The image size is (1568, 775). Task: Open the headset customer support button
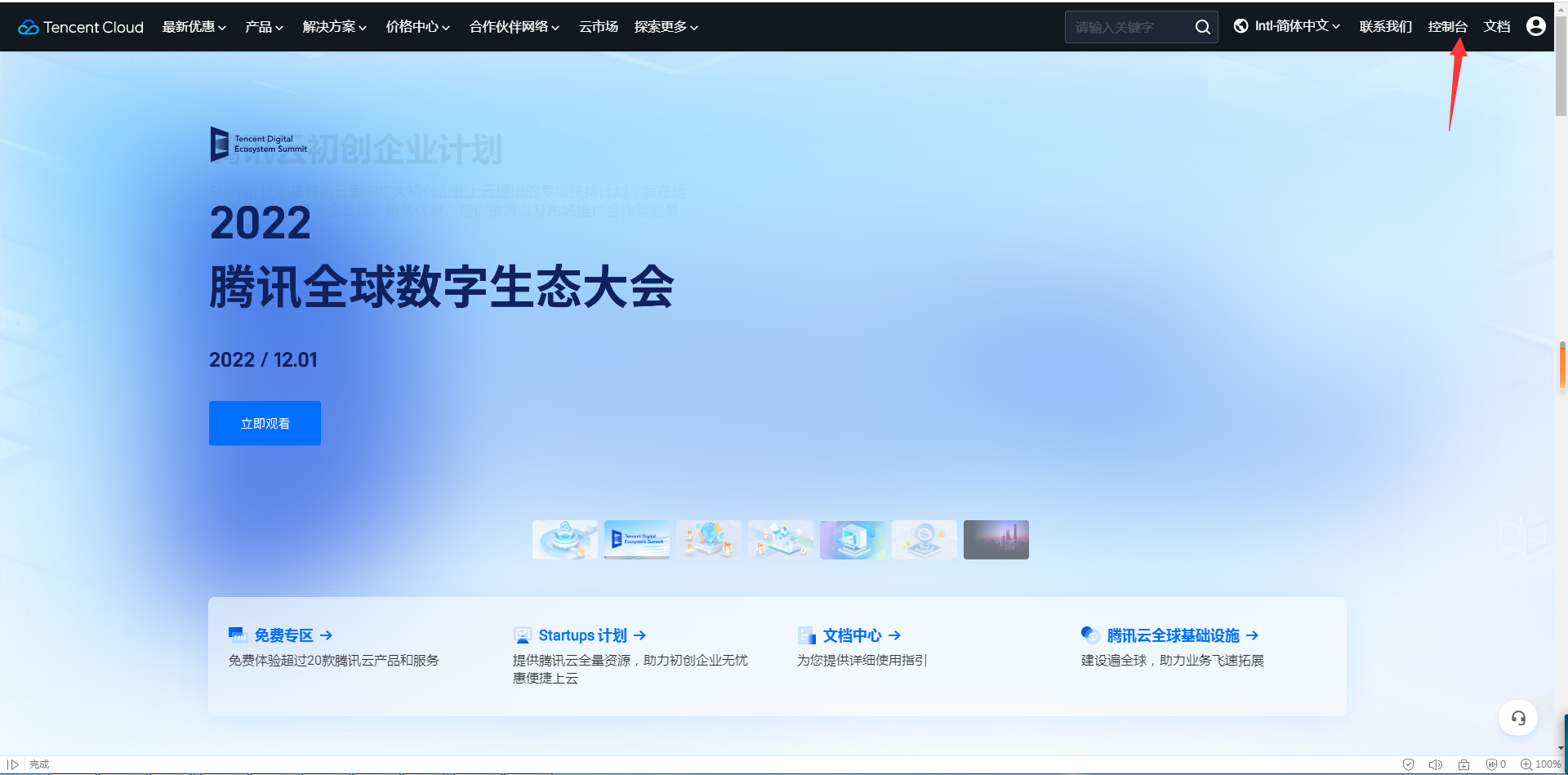click(1518, 718)
